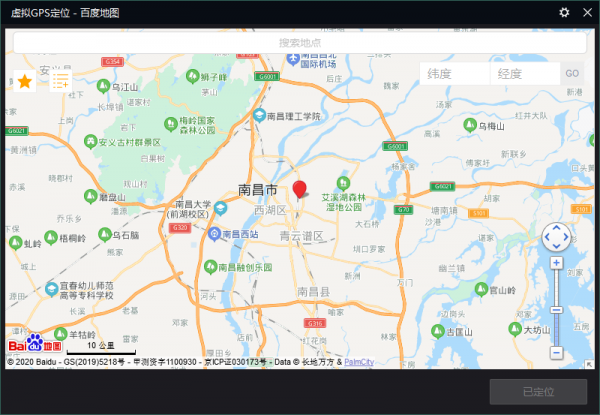
Task: Click the 安义古村群景区 icon
Action: [91, 142]
